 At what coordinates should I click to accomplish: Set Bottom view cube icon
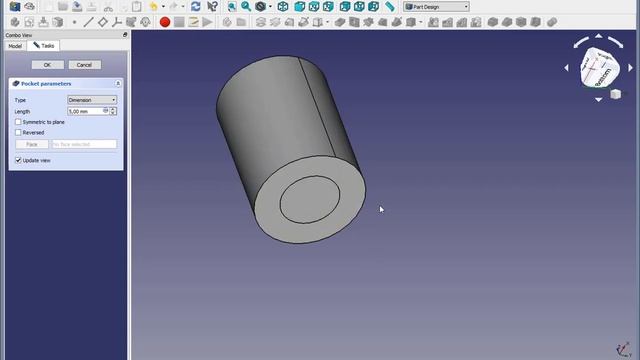pyautogui.click(x=359, y=7)
